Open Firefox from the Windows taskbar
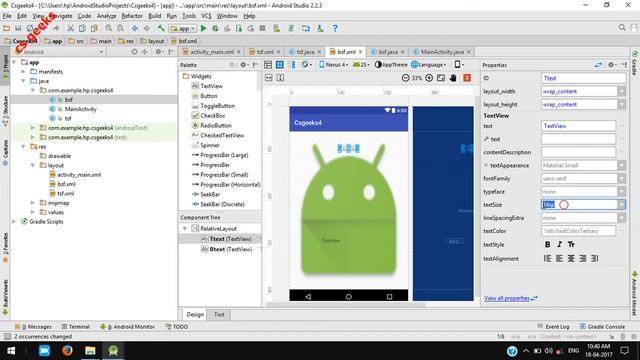This screenshot has height=360, width=640. pos(67,351)
